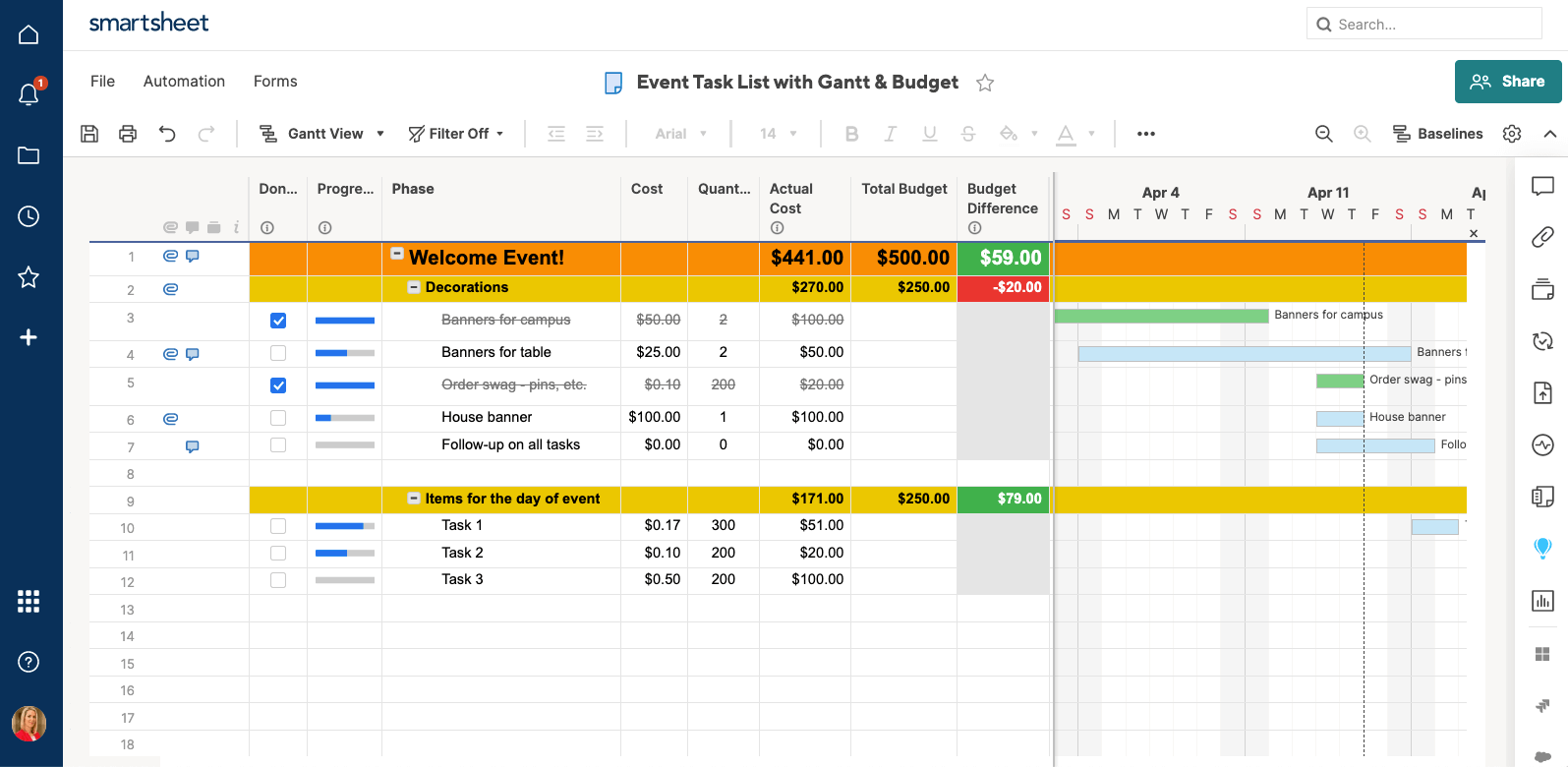Open the Gantt View dropdown
The width and height of the screenshot is (1568, 767).
[321, 134]
